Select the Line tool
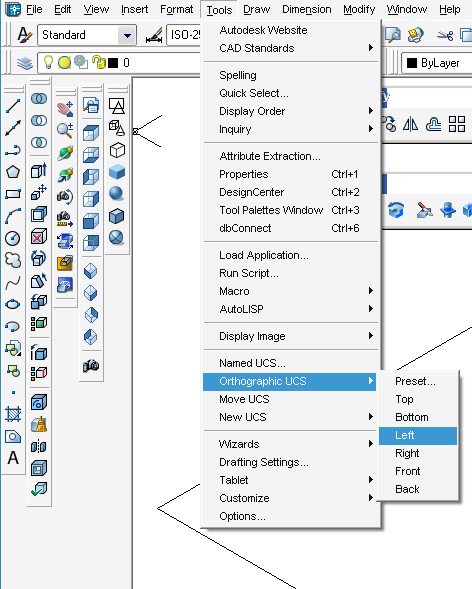Image resolution: width=472 pixels, height=589 pixels. pyautogui.click(x=13, y=106)
